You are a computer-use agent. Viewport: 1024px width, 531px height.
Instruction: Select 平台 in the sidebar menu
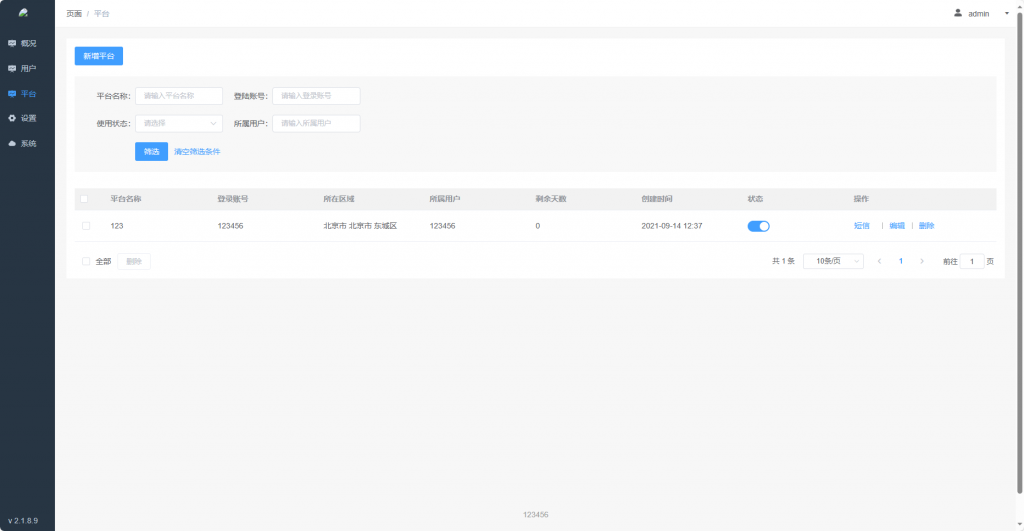coord(27,93)
